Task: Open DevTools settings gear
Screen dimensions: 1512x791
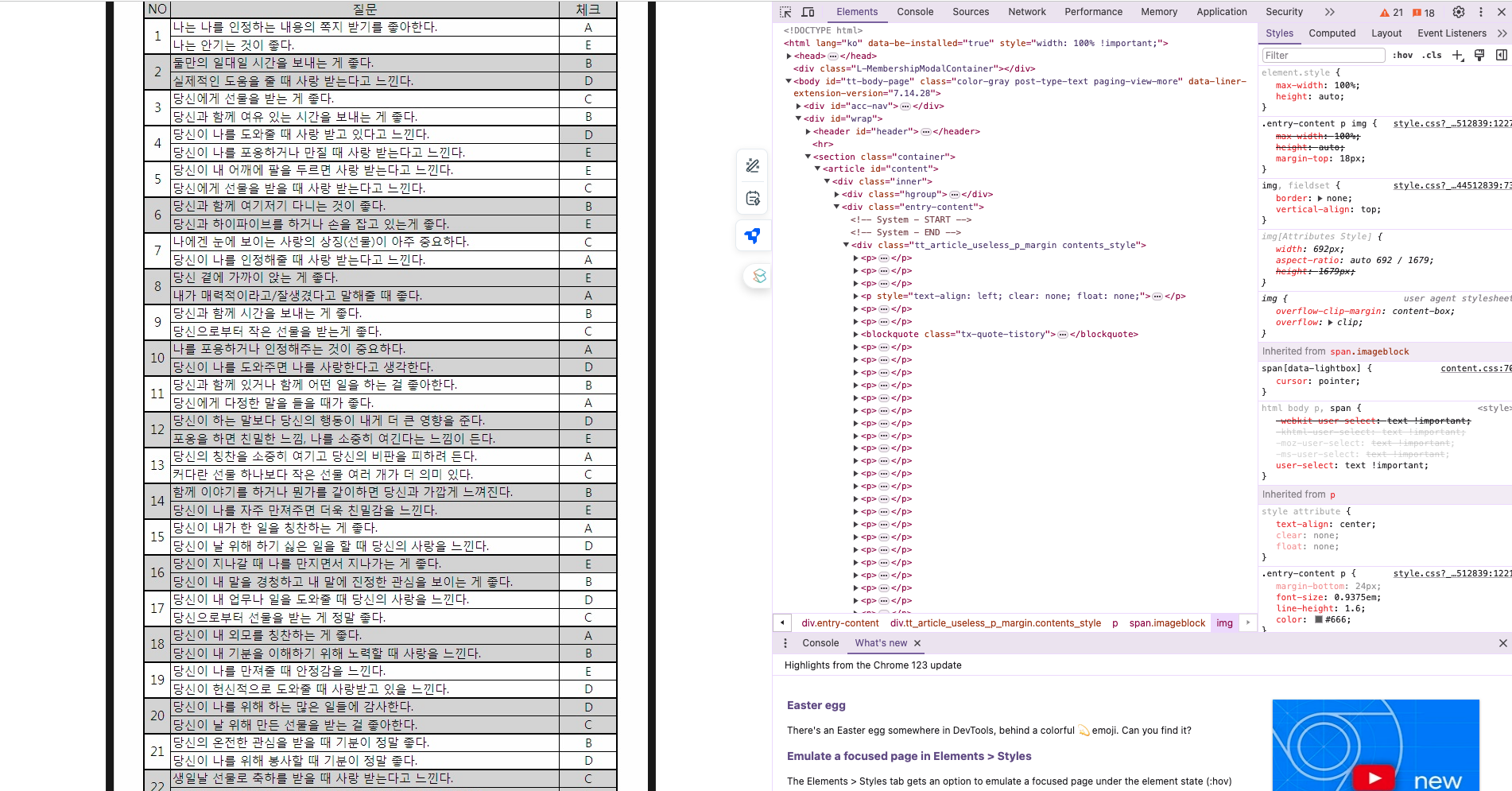Action: pyautogui.click(x=1459, y=12)
